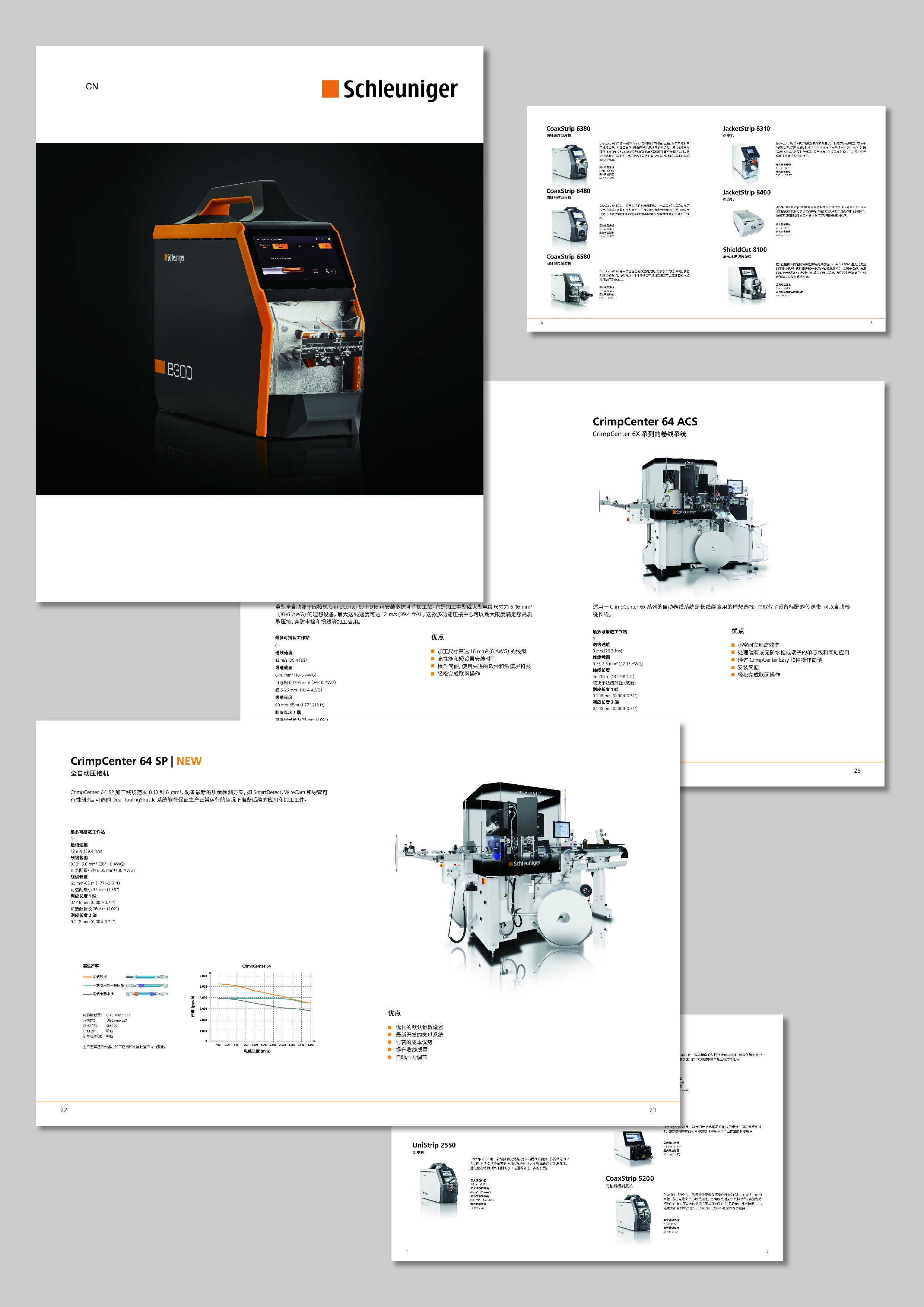The height and width of the screenshot is (1307, 924).
Task: Click the "CN" language label on the cover
Action: pos(92,86)
